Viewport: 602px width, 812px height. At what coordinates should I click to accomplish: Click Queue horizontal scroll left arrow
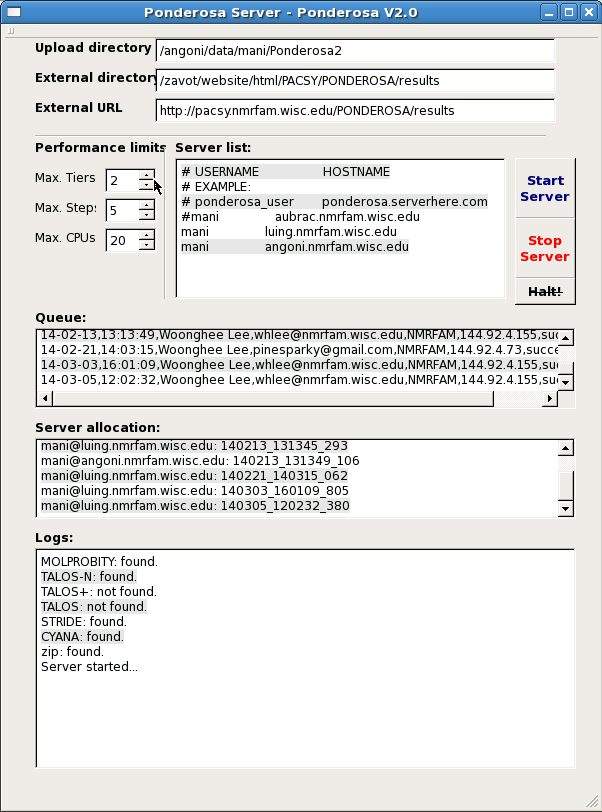tap(45, 398)
